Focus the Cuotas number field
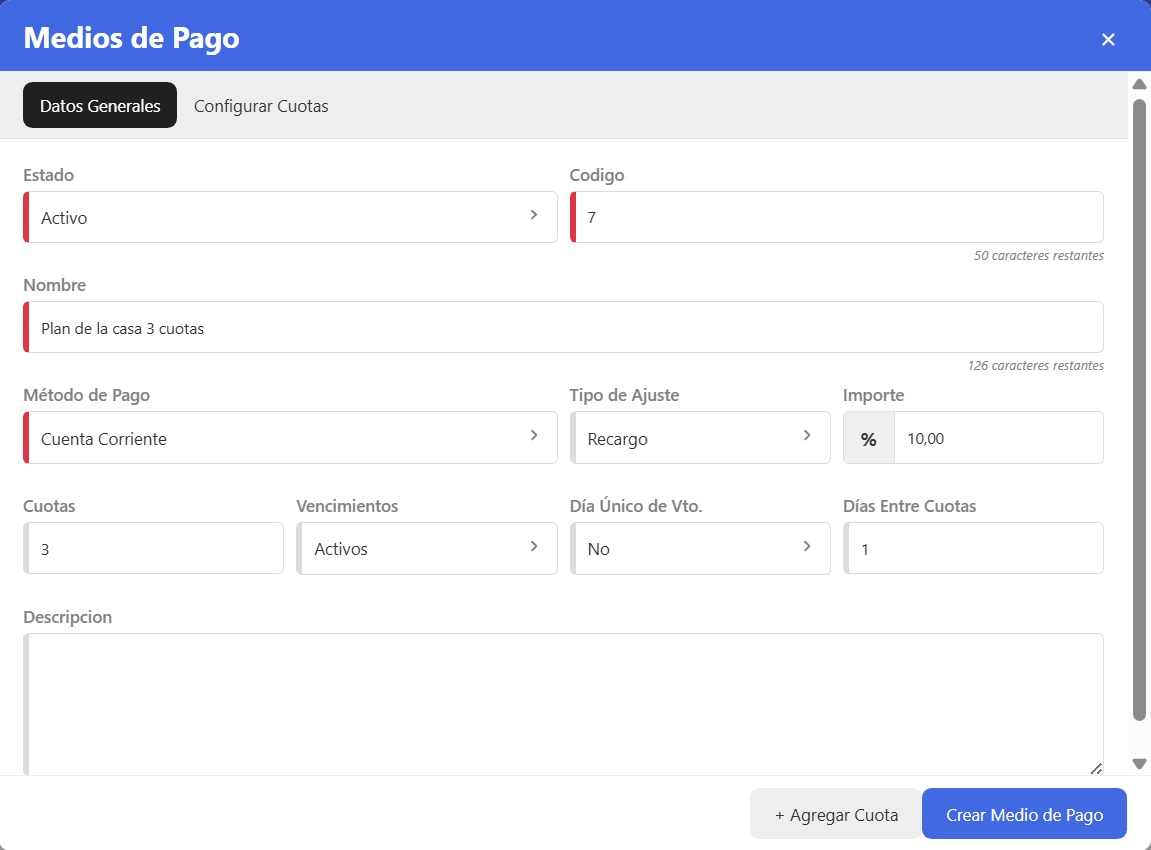The height and width of the screenshot is (850, 1151). click(x=155, y=548)
